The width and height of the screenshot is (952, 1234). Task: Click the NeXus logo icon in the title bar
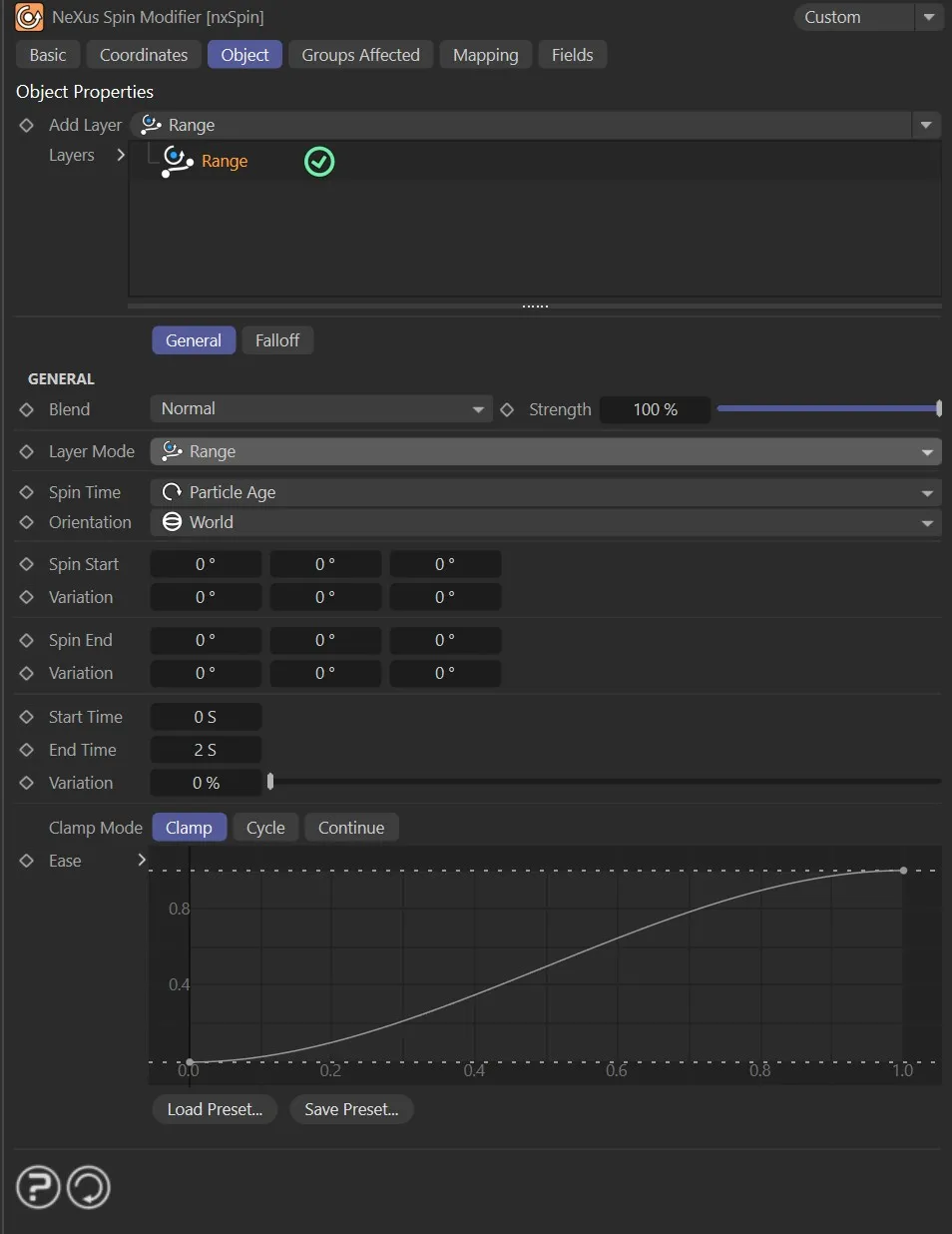point(28,17)
